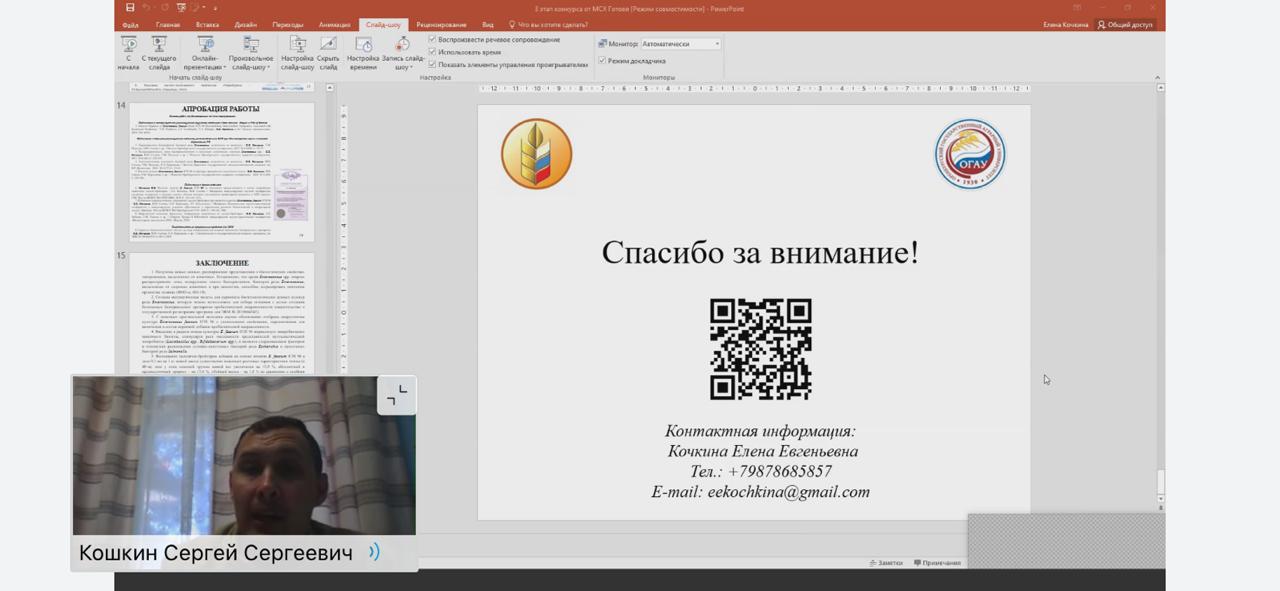This screenshot has height=591, width=1280.
Task: Expand Произвольное слайд-шоу dropdown
Action: coord(251,52)
